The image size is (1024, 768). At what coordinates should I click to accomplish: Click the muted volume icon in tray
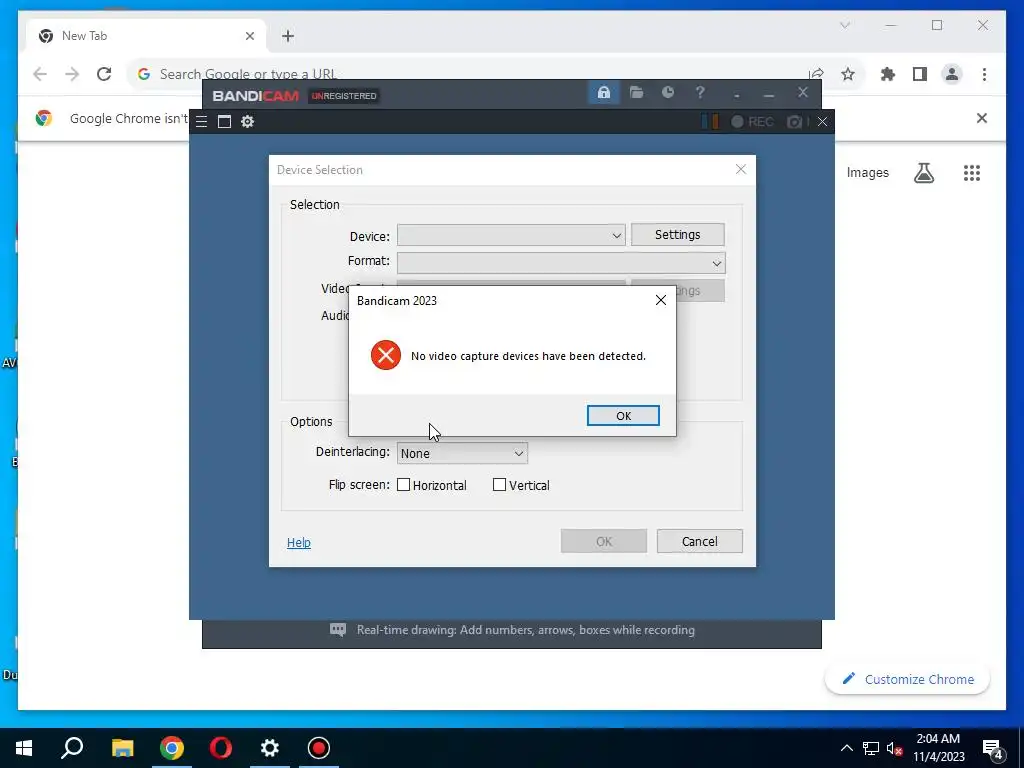(x=894, y=748)
